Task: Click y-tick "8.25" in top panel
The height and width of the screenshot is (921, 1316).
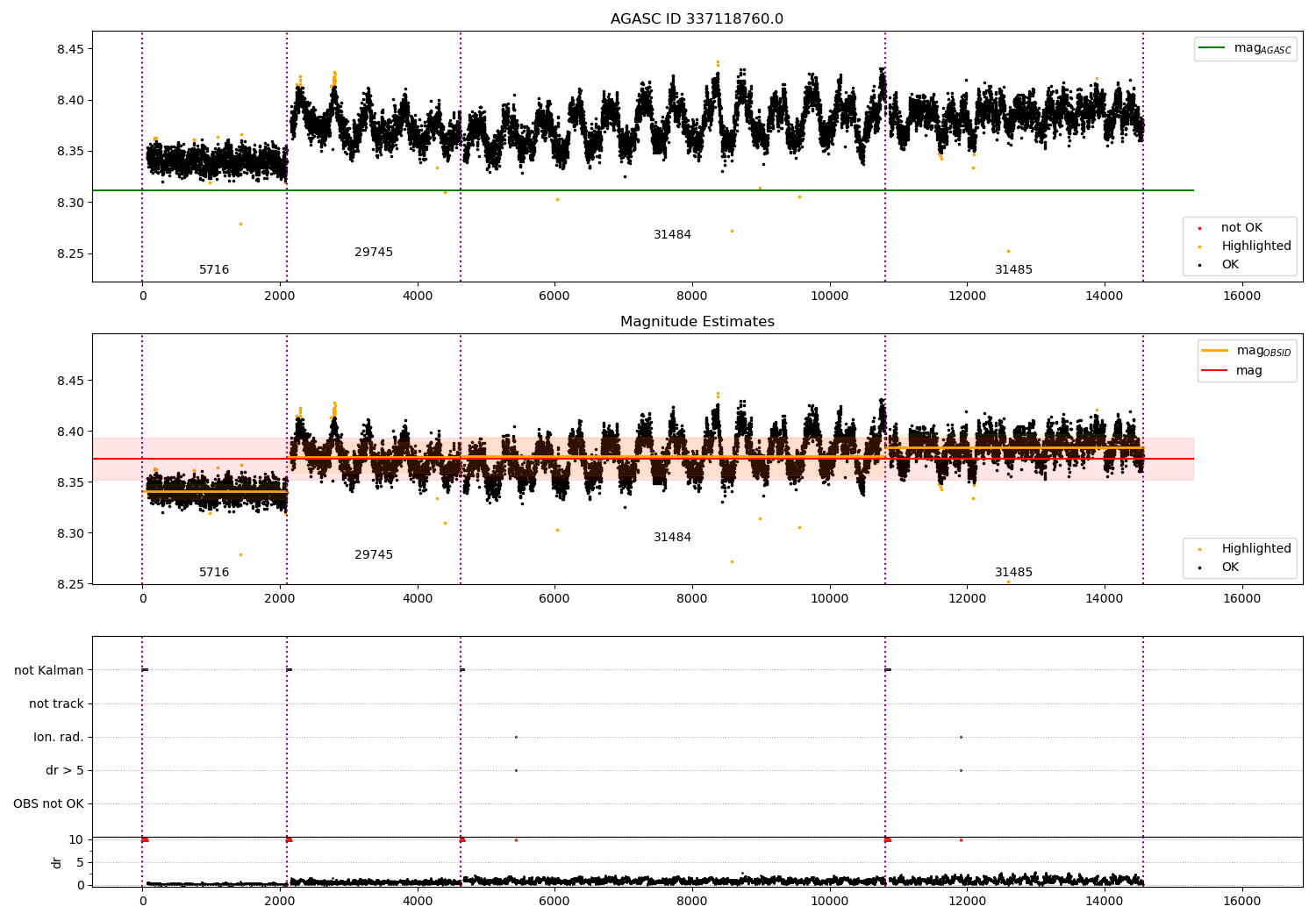Action: (x=70, y=254)
